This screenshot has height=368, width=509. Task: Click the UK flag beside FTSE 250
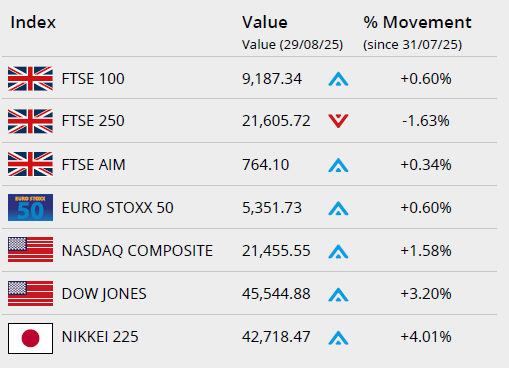pyautogui.click(x=30, y=121)
